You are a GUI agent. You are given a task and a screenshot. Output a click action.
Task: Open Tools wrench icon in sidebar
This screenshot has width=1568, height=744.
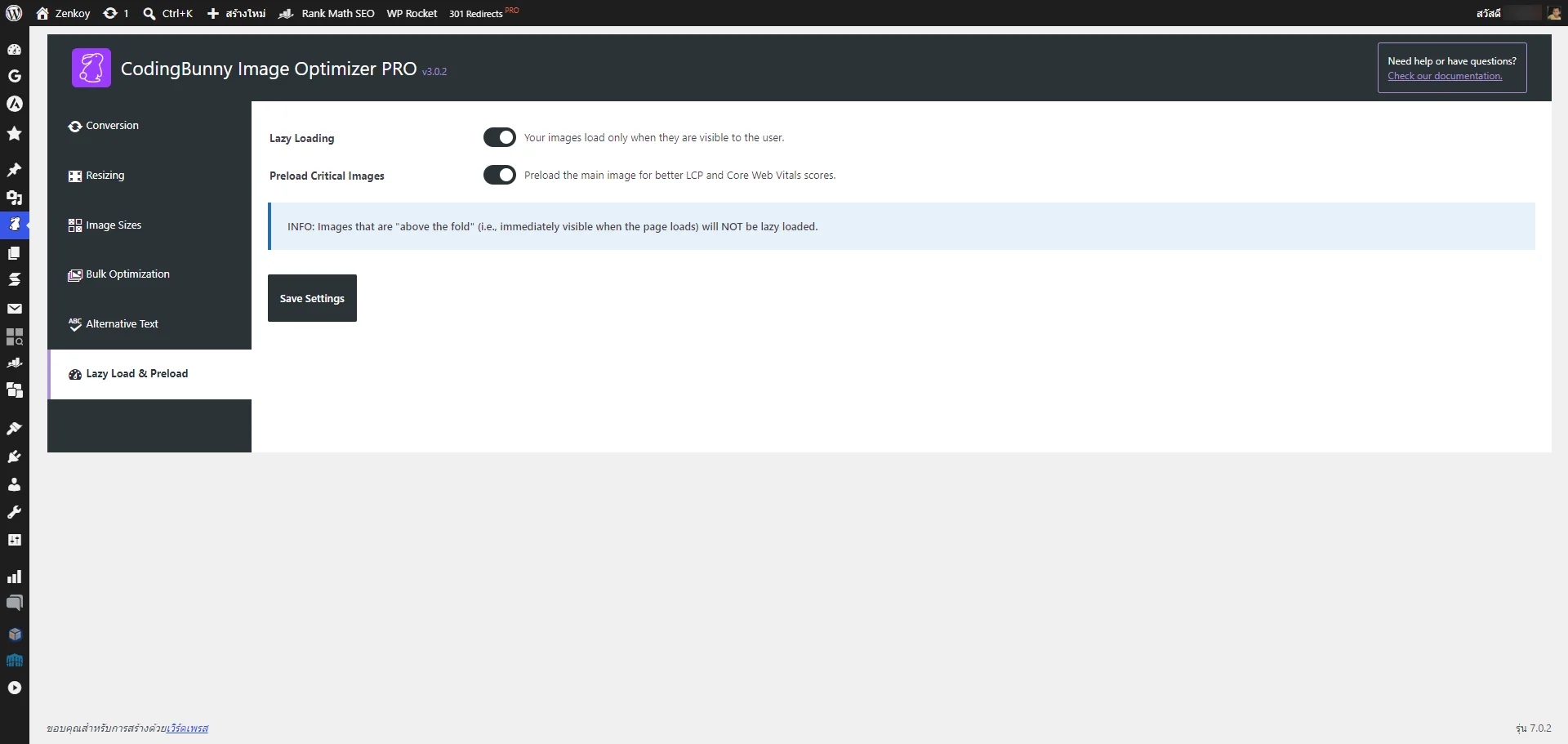[14, 512]
